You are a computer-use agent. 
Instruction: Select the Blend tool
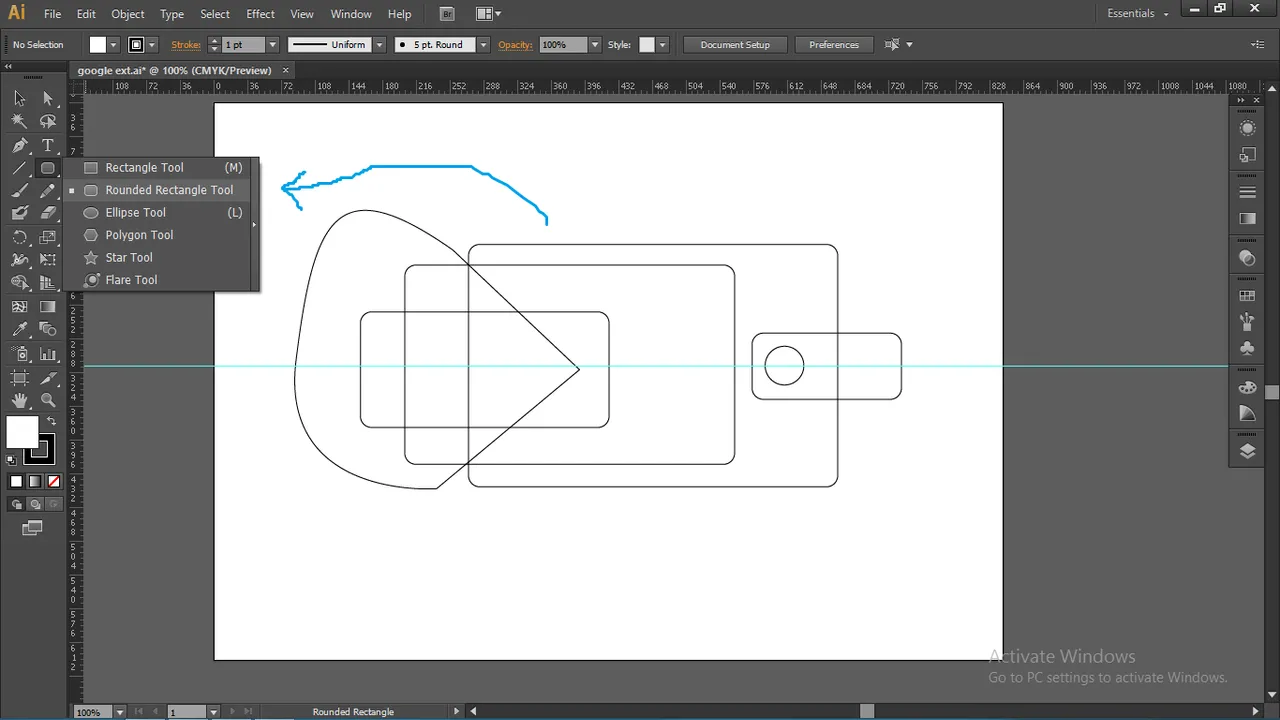47,330
